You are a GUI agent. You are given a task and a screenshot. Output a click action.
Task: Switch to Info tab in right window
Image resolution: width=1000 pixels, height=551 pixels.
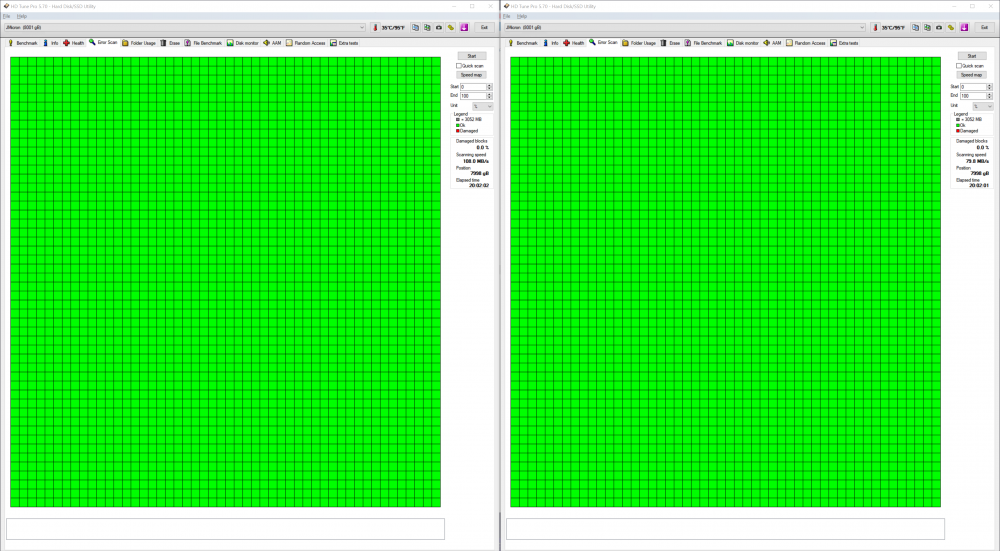(550, 43)
